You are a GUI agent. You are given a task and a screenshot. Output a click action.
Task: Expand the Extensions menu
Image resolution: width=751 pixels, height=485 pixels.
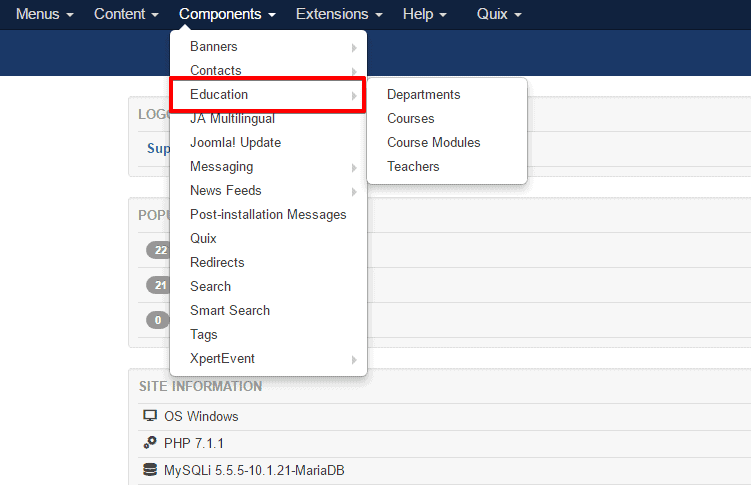pyautogui.click(x=339, y=15)
